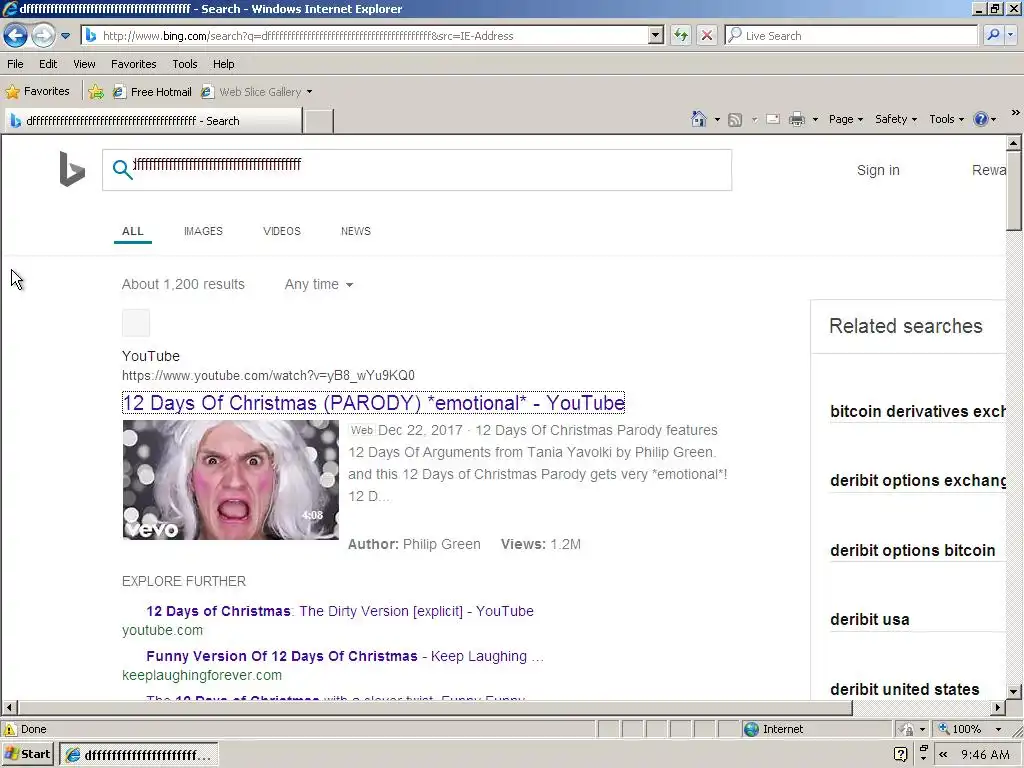1024x768 pixels.
Task: Click the blue Help question mark icon
Action: tap(980, 119)
